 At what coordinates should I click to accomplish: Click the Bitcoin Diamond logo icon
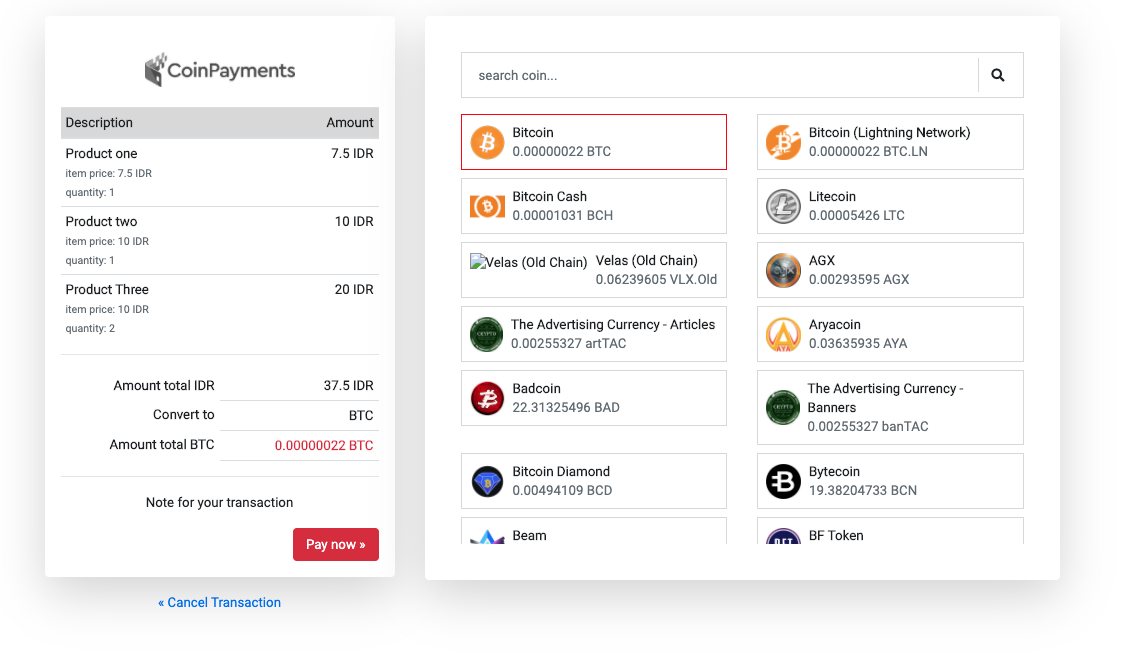tap(488, 481)
